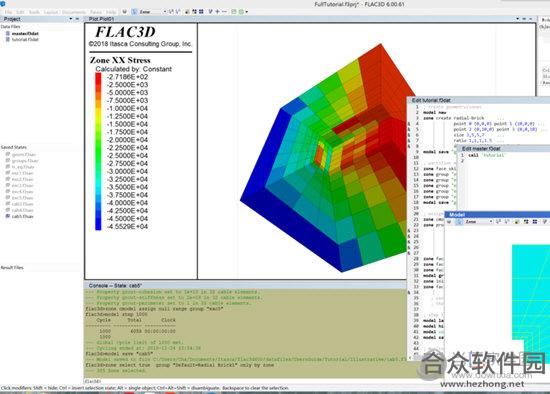Open the Tools menu
Image resolution: width=550 pixels, height=394 pixels.
click(x=34, y=12)
